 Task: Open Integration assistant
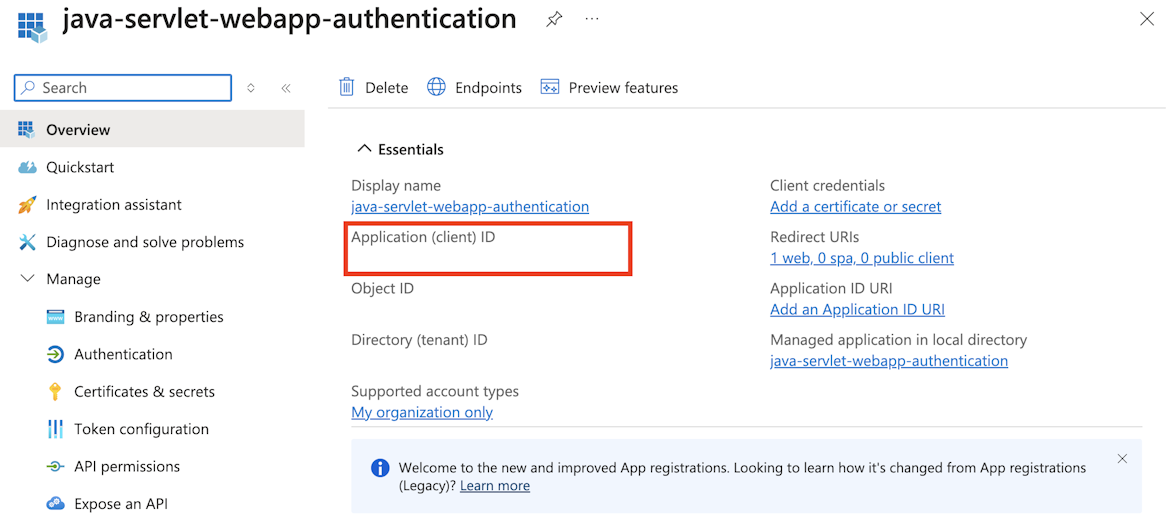[x=114, y=205]
